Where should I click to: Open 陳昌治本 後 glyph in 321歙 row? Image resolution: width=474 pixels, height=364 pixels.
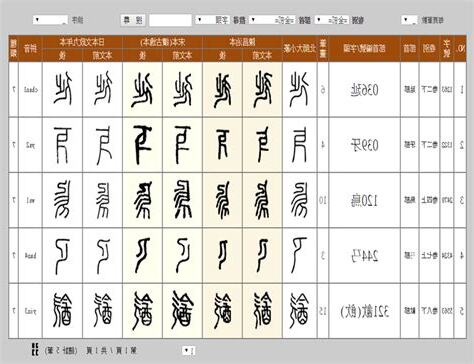pos(223,310)
